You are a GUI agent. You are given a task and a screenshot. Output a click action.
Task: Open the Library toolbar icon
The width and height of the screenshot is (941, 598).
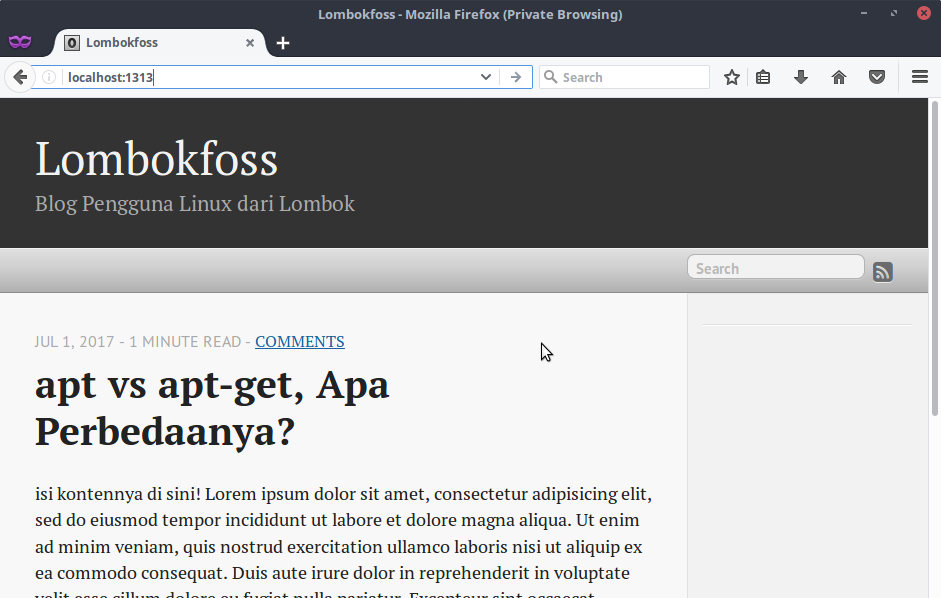763,76
